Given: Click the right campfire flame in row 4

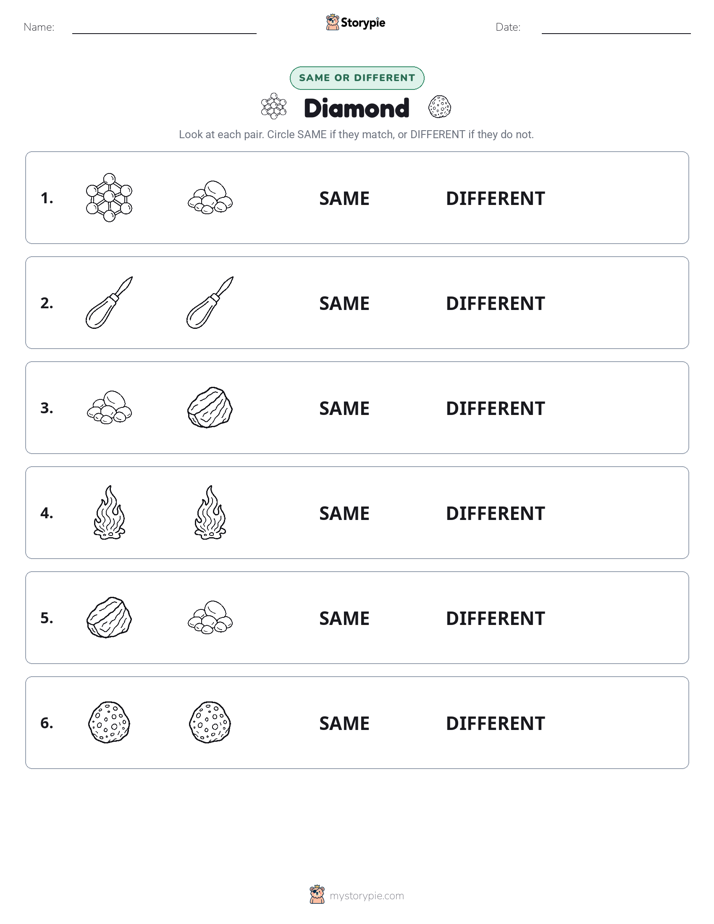Looking at the screenshot, I should [210, 513].
